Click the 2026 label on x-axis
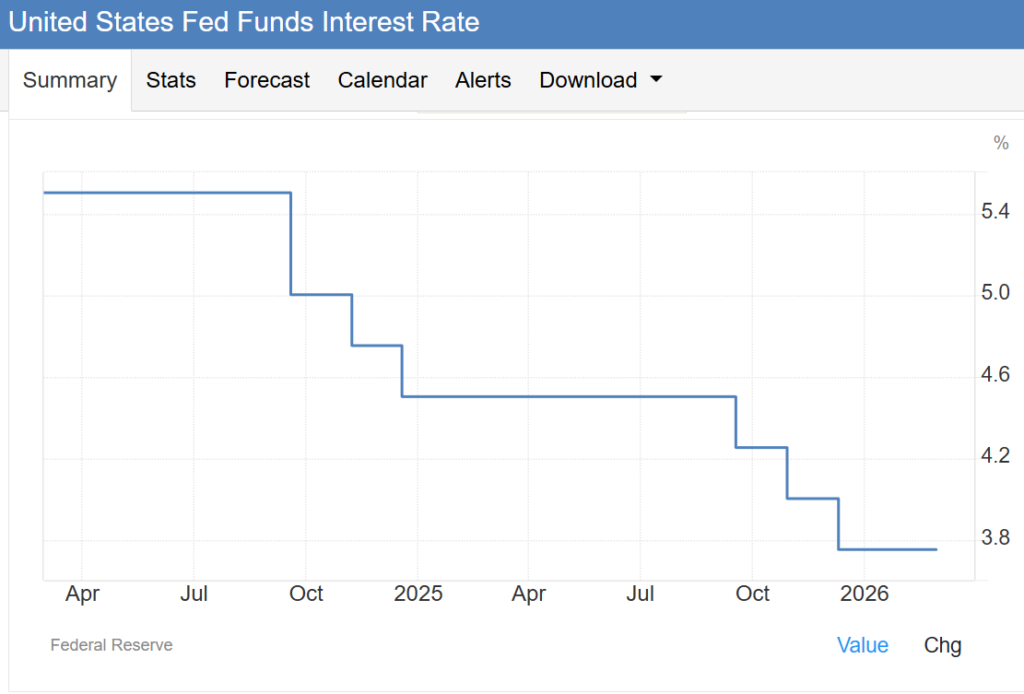This screenshot has width=1024, height=694. coord(864,594)
